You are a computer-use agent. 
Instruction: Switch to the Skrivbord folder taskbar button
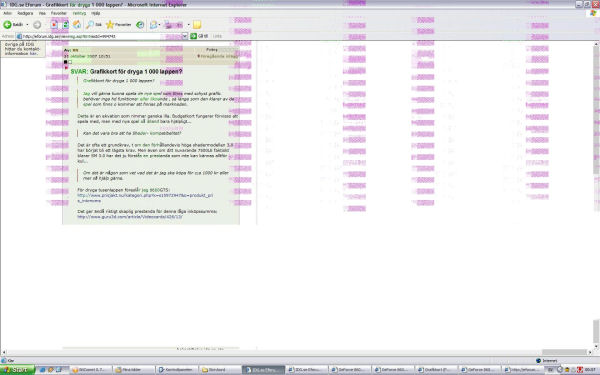220,370
